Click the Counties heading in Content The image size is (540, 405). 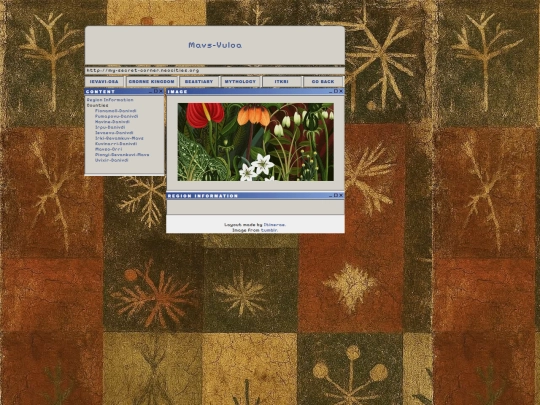[x=97, y=105]
